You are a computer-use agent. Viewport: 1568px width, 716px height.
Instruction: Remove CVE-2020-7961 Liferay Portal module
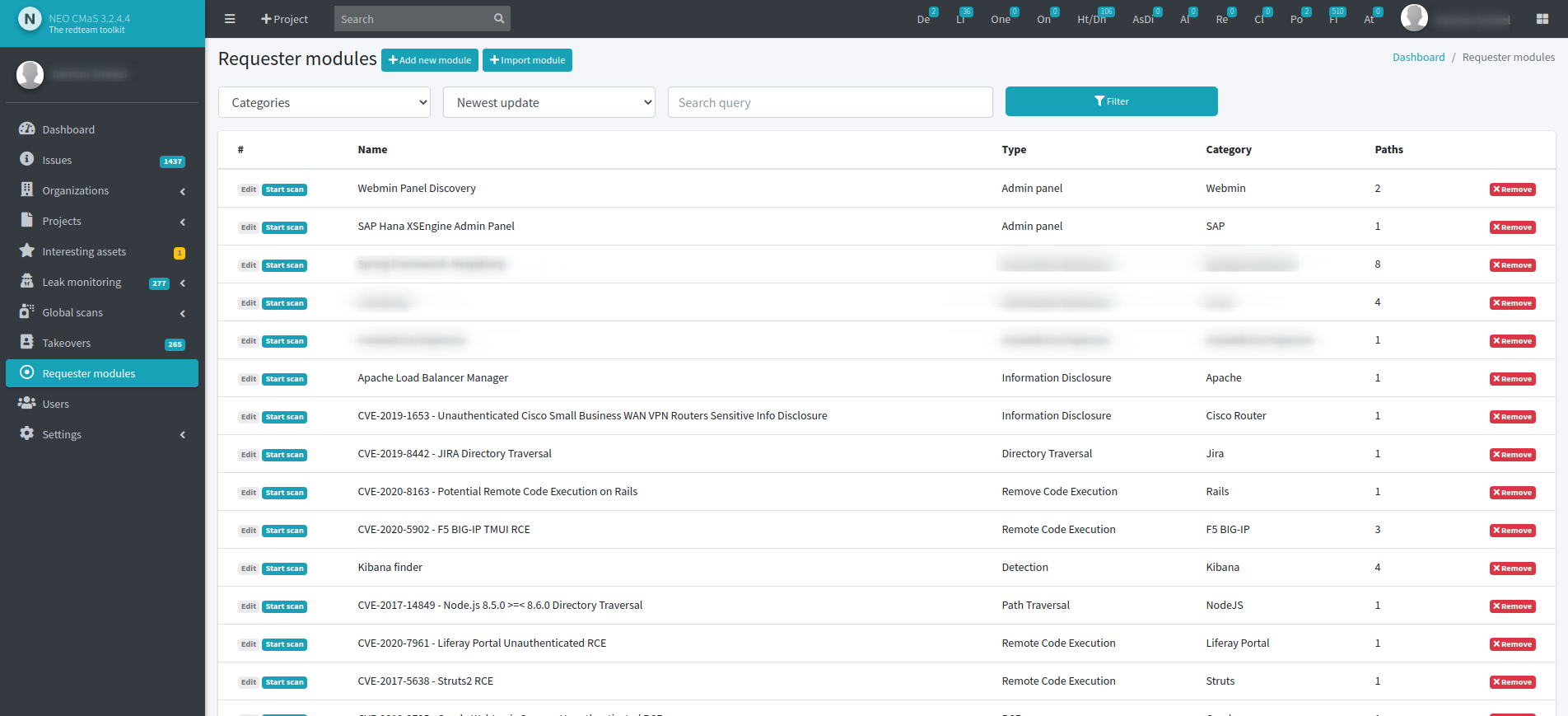pyautogui.click(x=1512, y=644)
